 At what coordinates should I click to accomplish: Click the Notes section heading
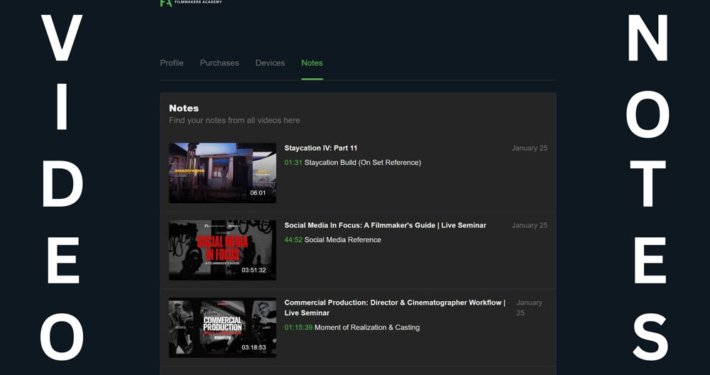point(184,108)
